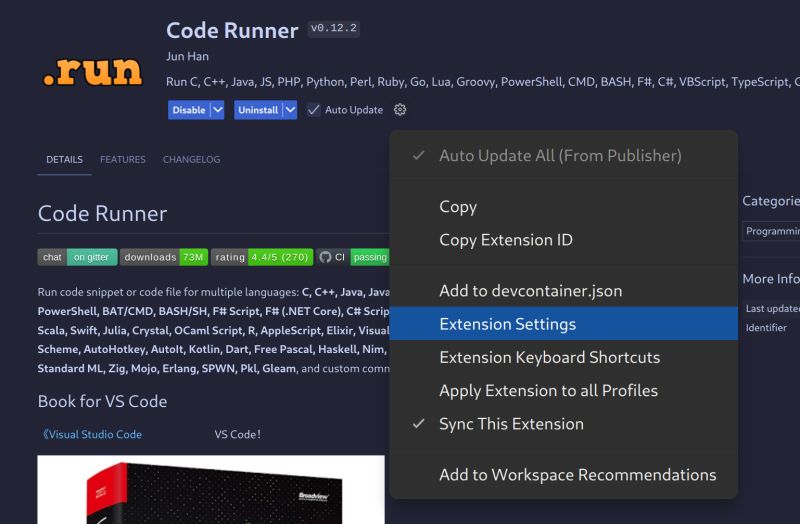Open the Visual Studio Code book link

(x=92, y=434)
